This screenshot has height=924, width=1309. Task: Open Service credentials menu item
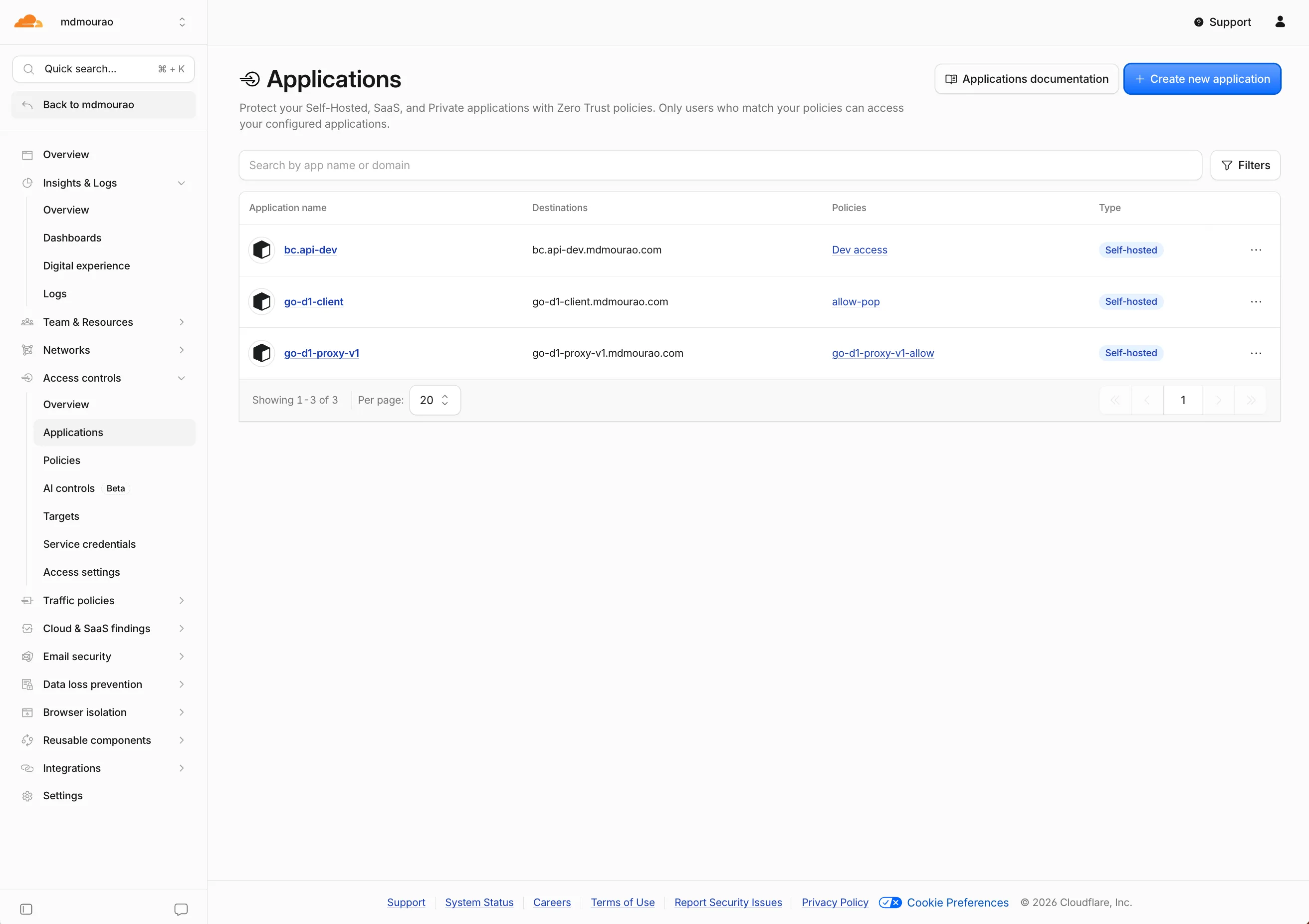click(x=89, y=544)
